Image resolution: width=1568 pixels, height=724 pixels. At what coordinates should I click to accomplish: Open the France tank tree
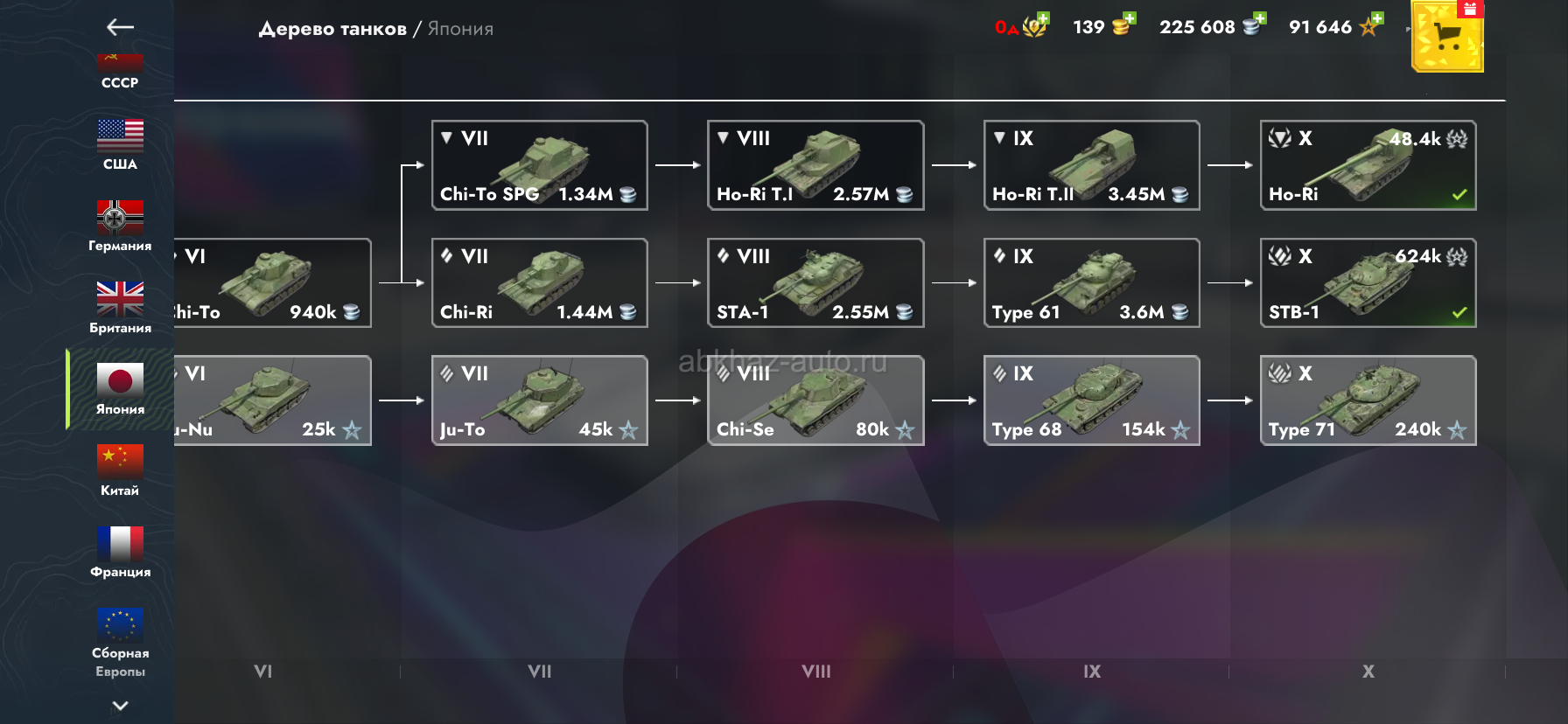click(x=120, y=552)
